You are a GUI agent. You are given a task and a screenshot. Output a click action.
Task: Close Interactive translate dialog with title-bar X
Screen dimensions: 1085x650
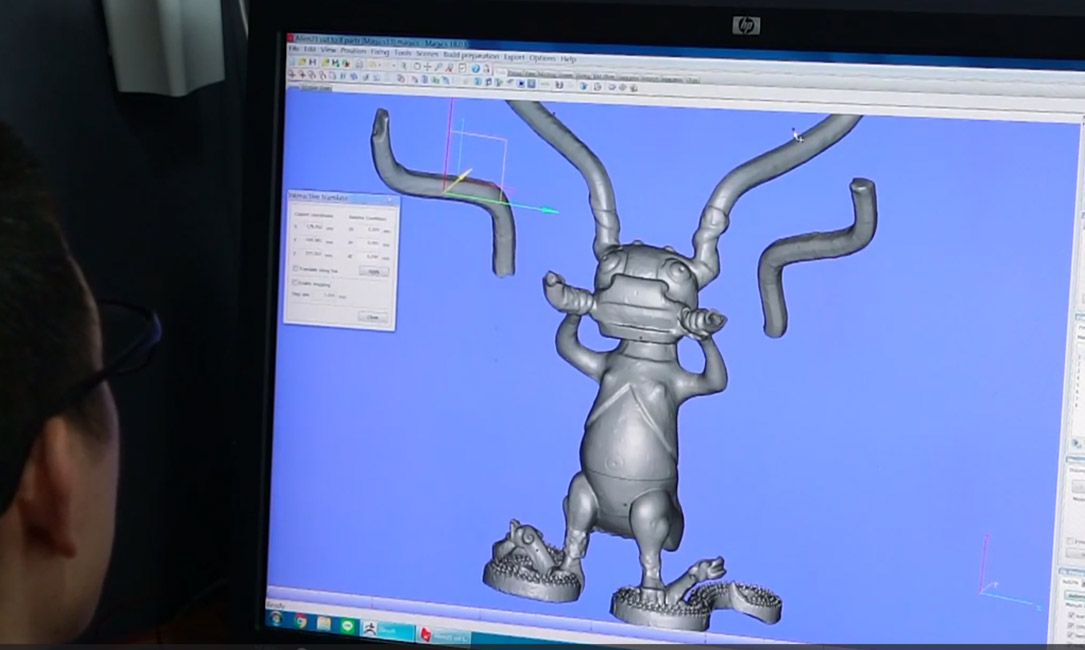click(x=391, y=200)
